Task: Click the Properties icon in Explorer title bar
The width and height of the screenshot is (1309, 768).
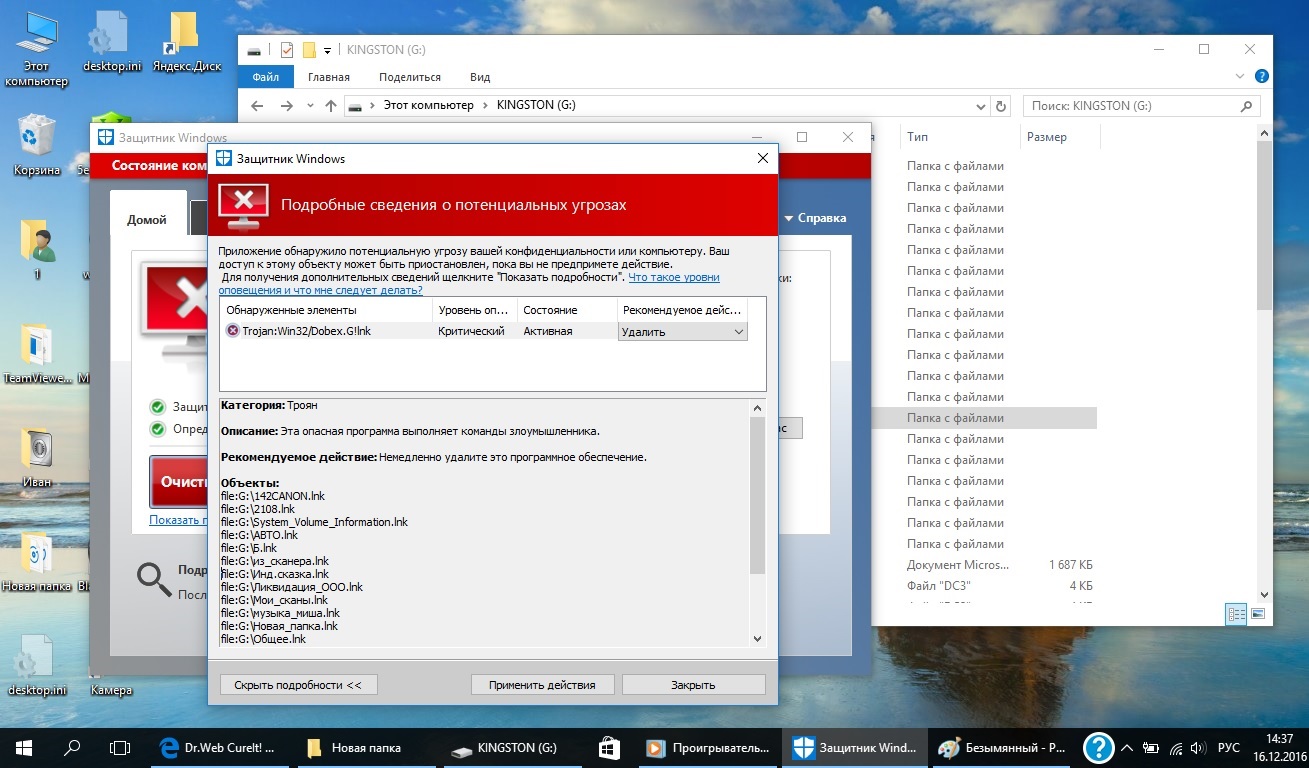Action: coord(287,49)
